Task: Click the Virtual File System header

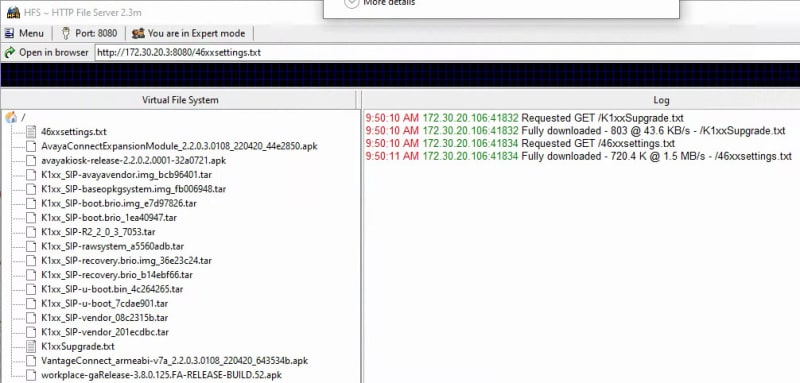Action: click(180, 100)
